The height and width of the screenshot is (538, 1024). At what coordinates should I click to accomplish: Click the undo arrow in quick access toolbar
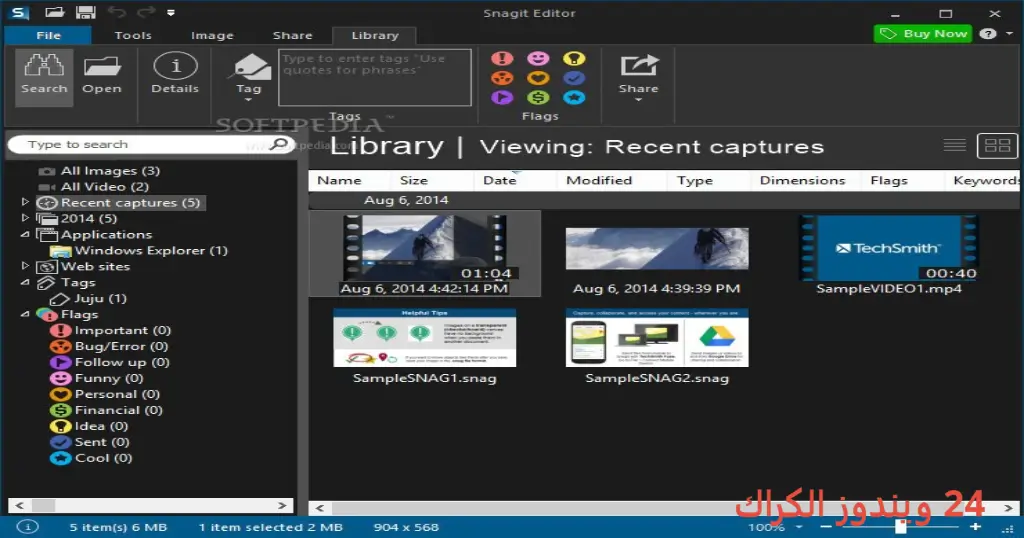(x=116, y=12)
